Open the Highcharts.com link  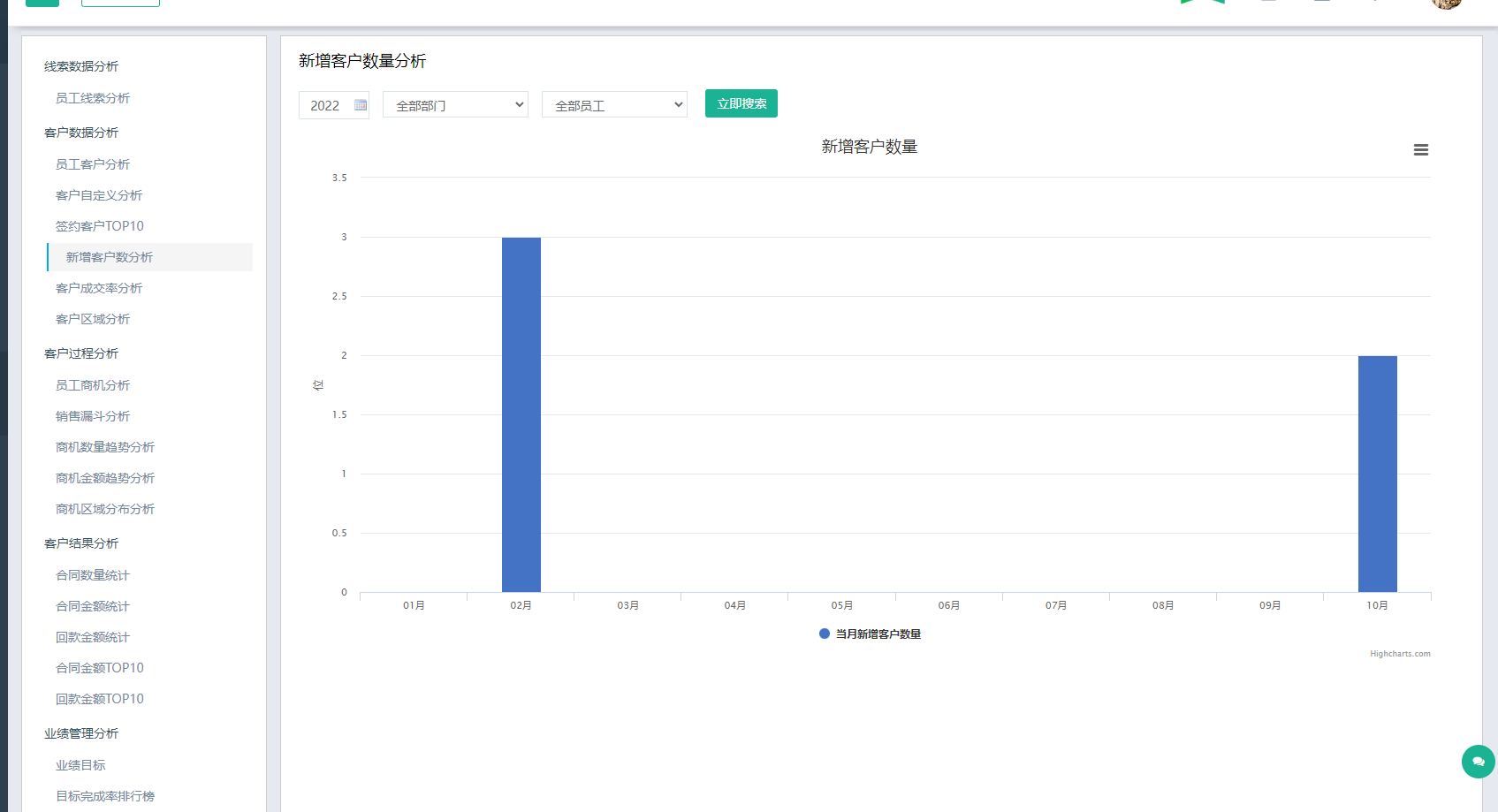(x=1401, y=654)
